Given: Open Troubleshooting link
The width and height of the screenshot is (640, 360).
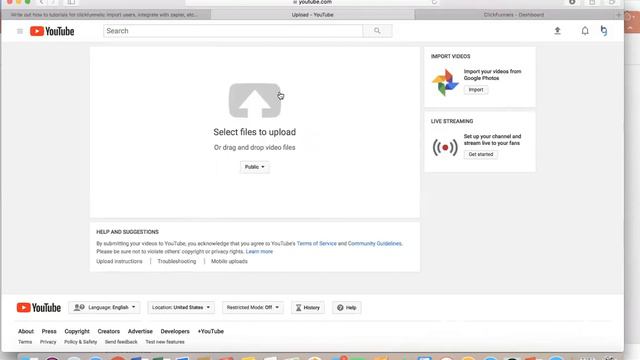Looking at the screenshot, I should tap(177, 261).
